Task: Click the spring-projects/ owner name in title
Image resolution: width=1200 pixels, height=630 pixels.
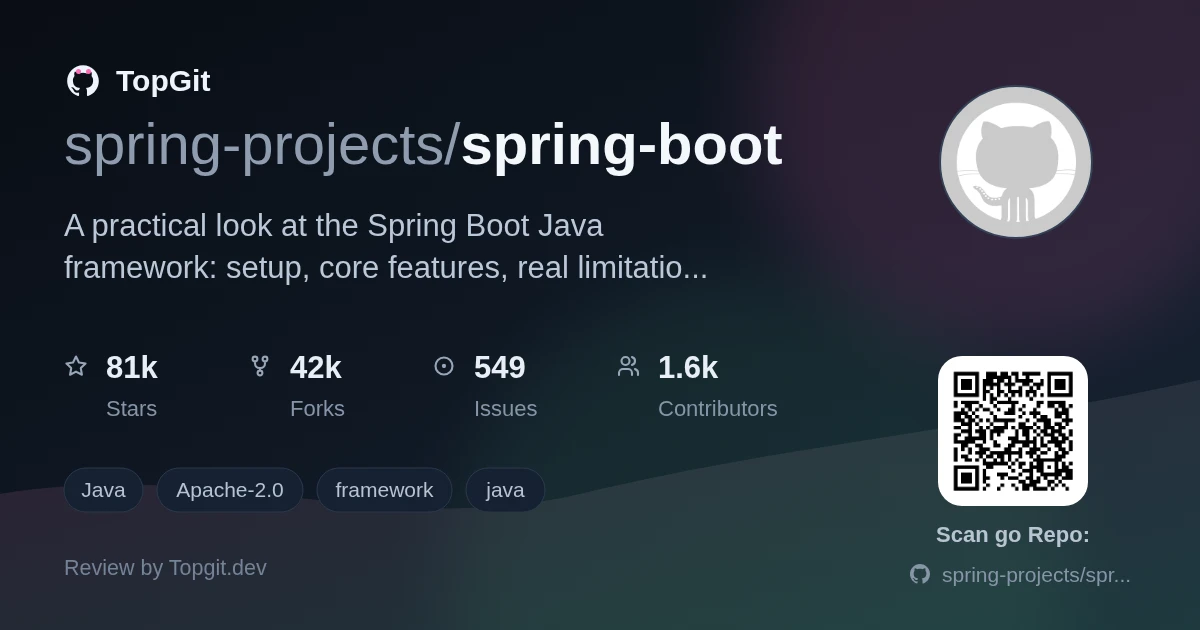Action: [x=262, y=146]
